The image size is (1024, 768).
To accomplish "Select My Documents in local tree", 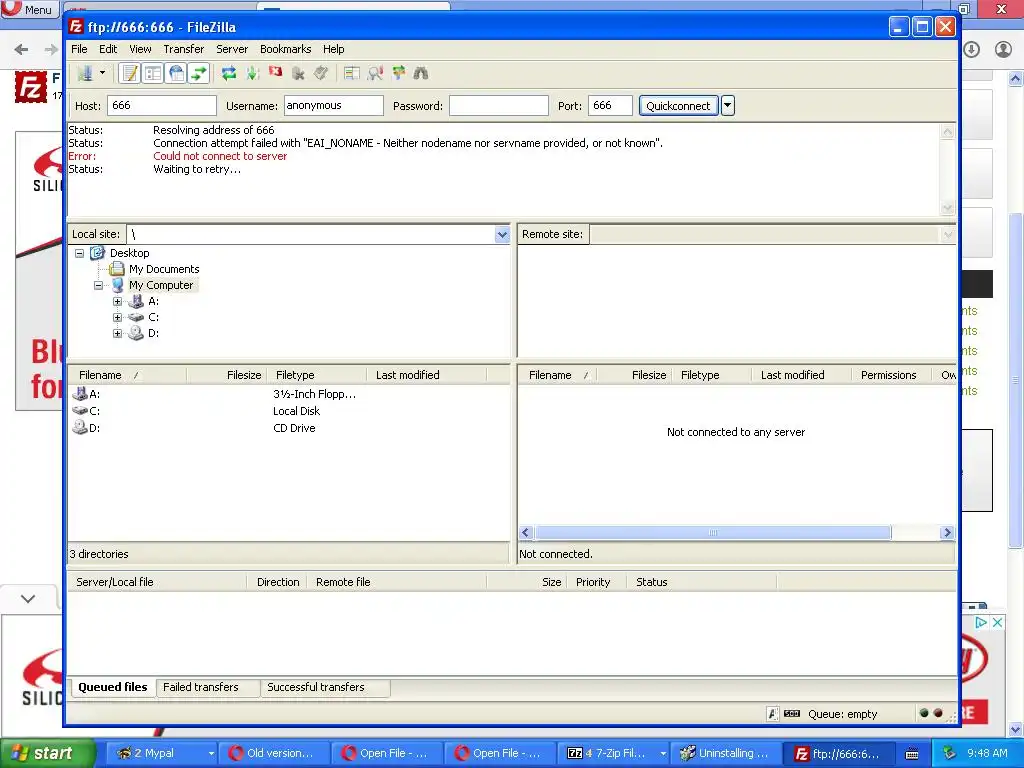I will click(x=163, y=269).
